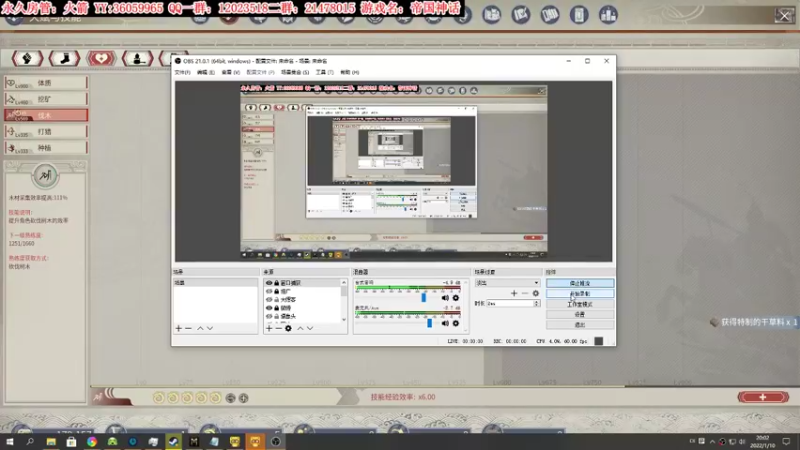The width and height of the screenshot is (800, 450).
Task: Click the sources list scroll-down arrow
Action: pos(344,320)
